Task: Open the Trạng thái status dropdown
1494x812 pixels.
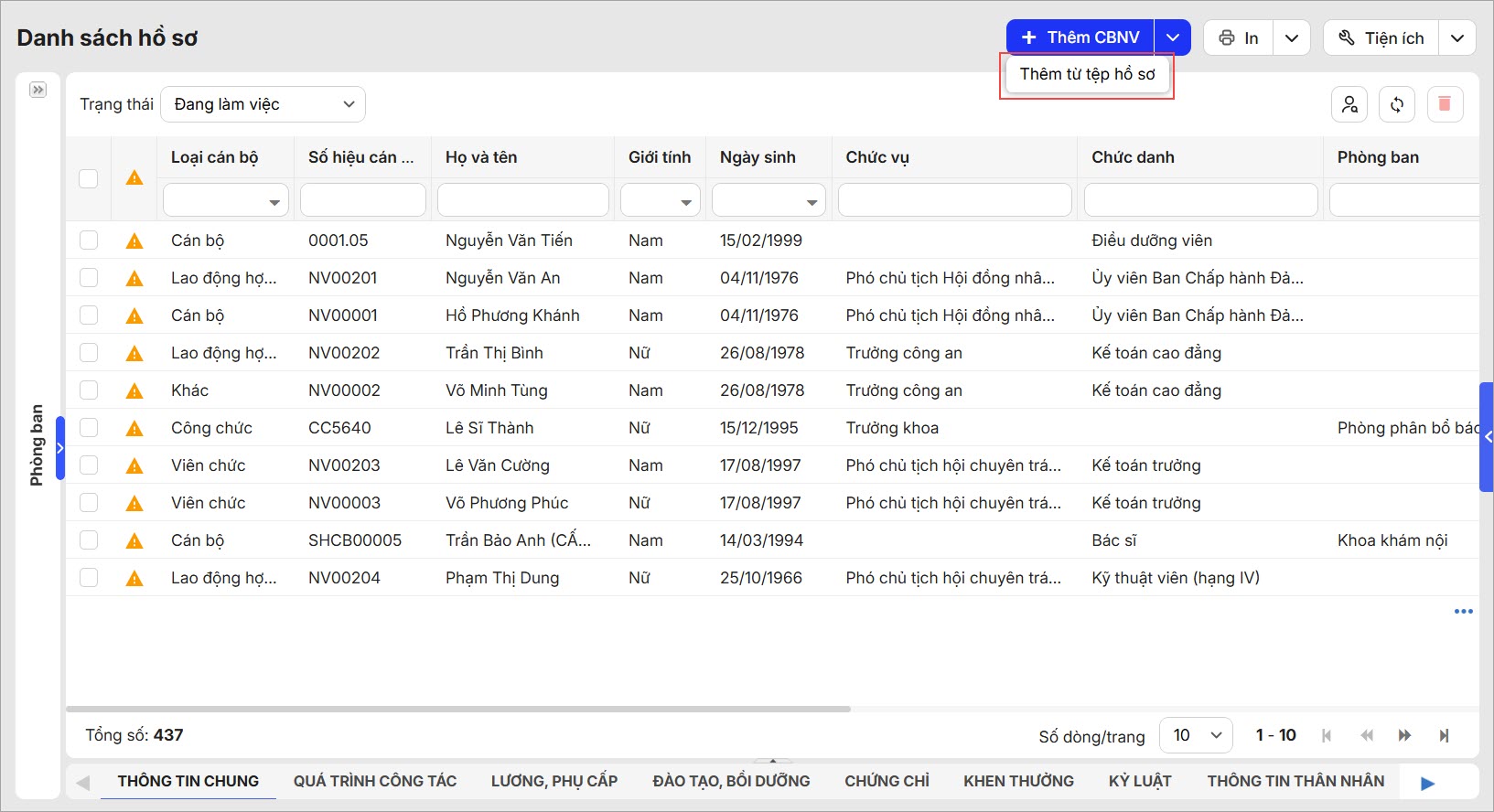Action: pos(263,104)
